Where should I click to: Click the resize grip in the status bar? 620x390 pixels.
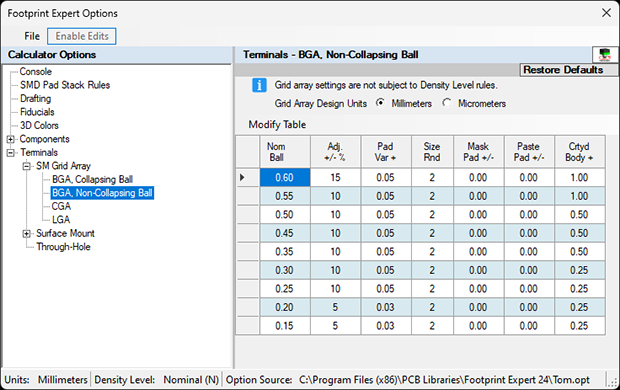[x=612, y=381]
